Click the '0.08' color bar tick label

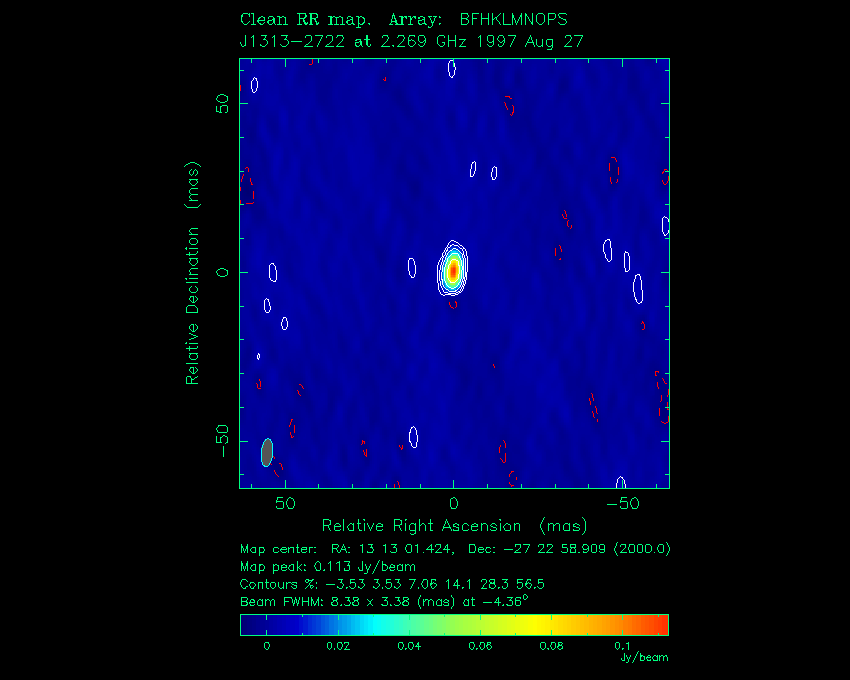tap(551, 646)
